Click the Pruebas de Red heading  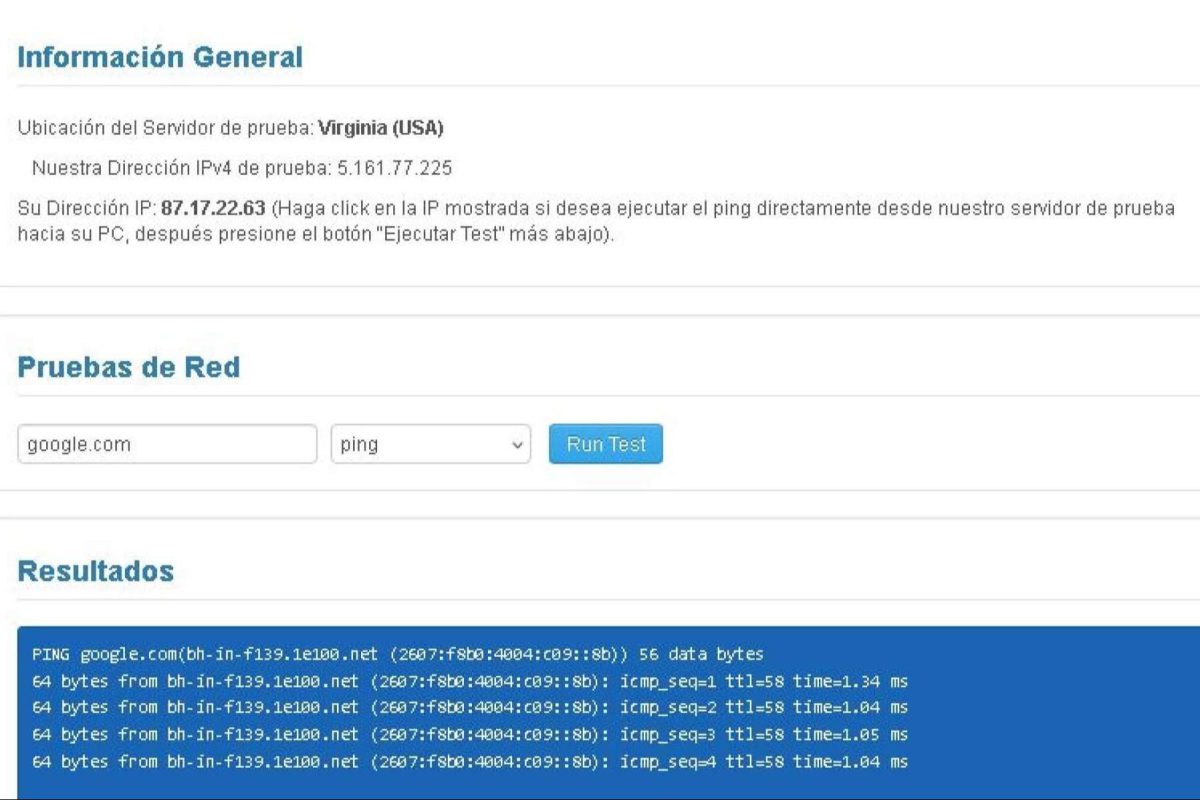129,367
